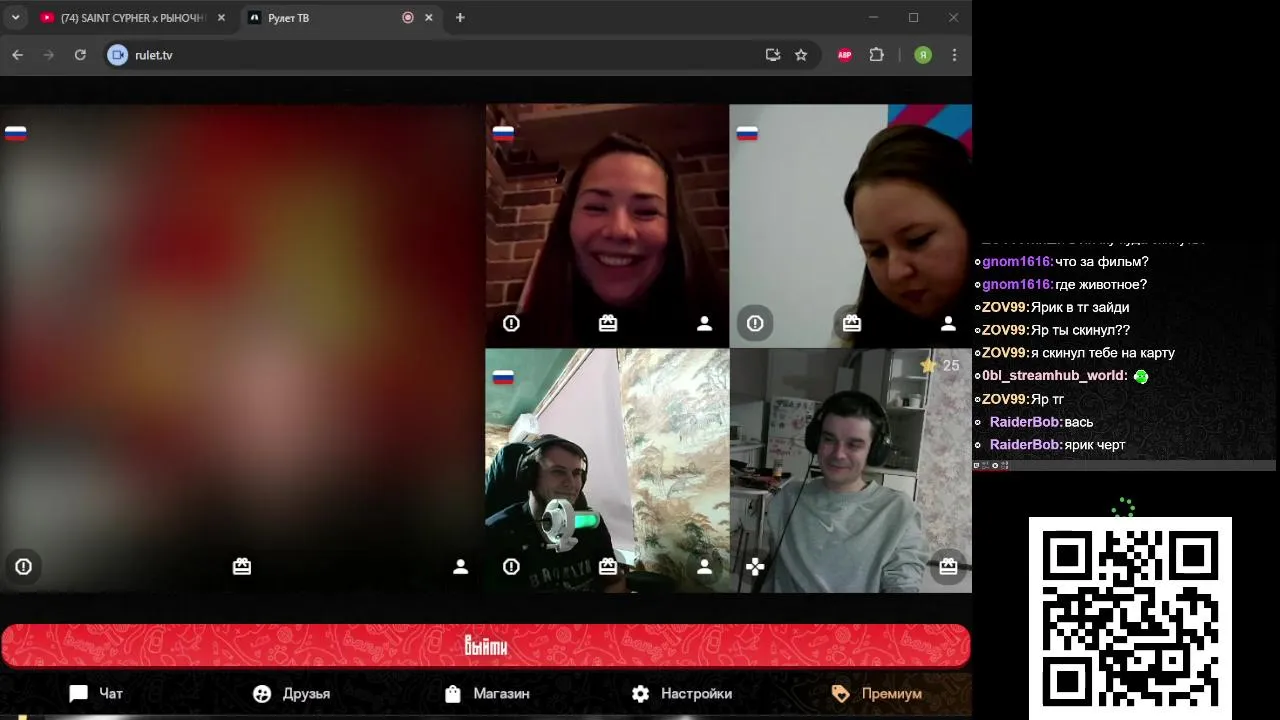
Task: Click the flag on the brick-wall video tile
Action: point(503,133)
